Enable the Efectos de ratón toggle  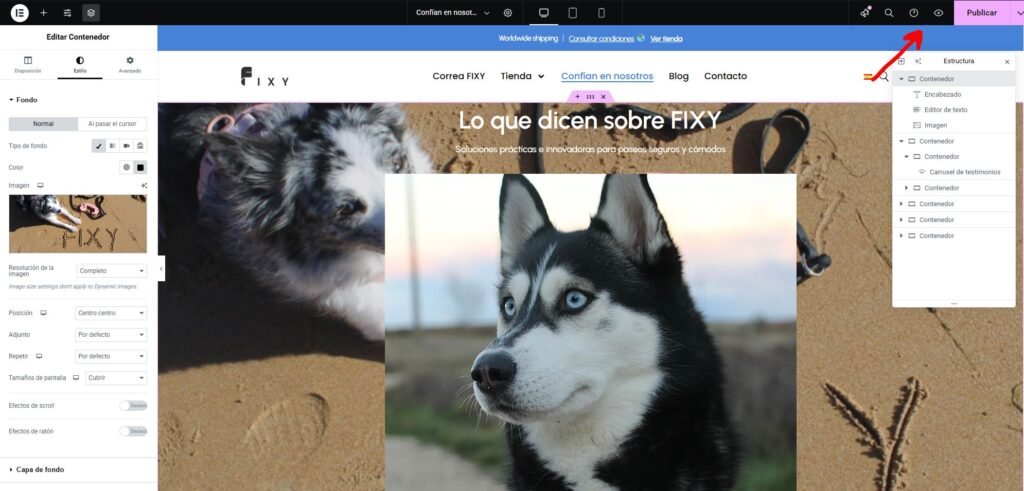tap(133, 431)
